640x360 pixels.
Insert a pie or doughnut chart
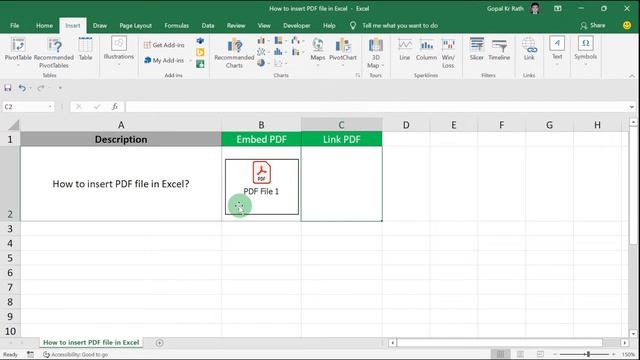click(x=262, y=63)
